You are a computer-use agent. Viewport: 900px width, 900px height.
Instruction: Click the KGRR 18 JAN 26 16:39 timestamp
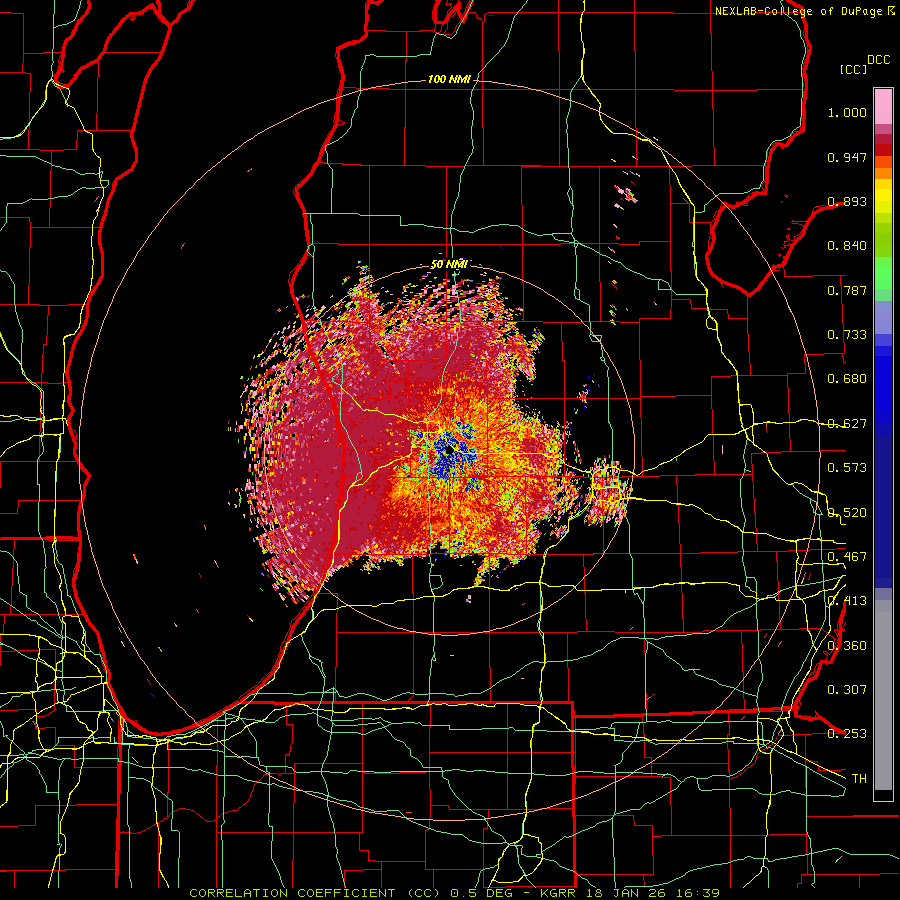[x=630, y=893]
